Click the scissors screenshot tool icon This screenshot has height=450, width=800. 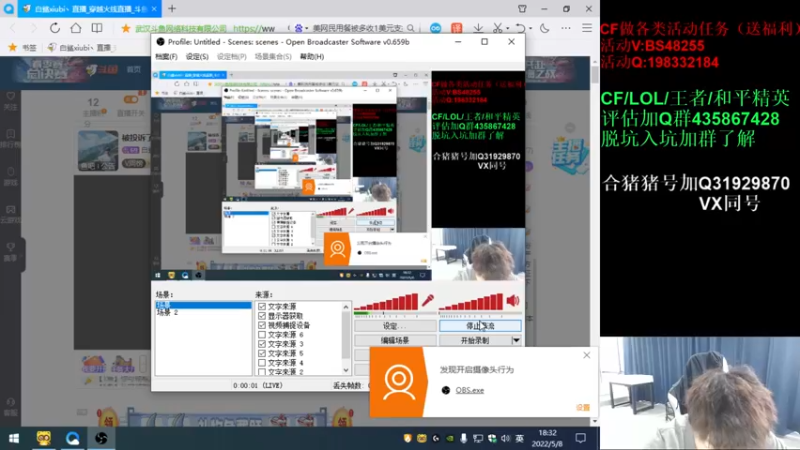point(497,28)
